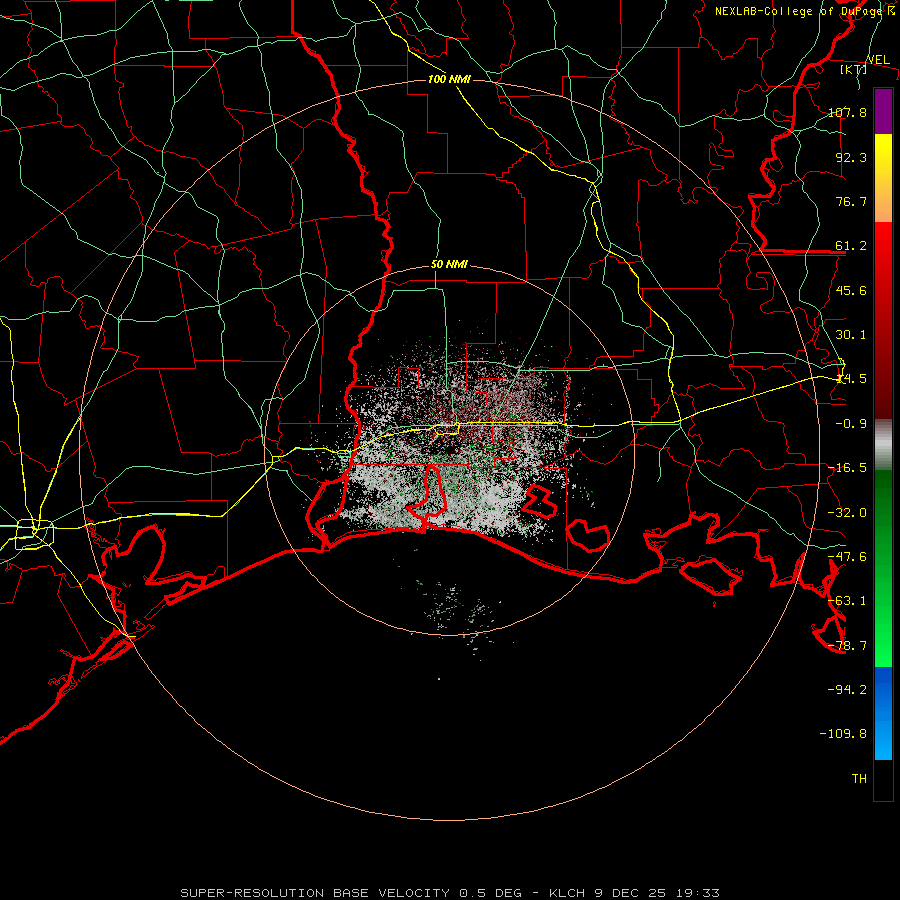Click the TH threshold label

coord(859,778)
